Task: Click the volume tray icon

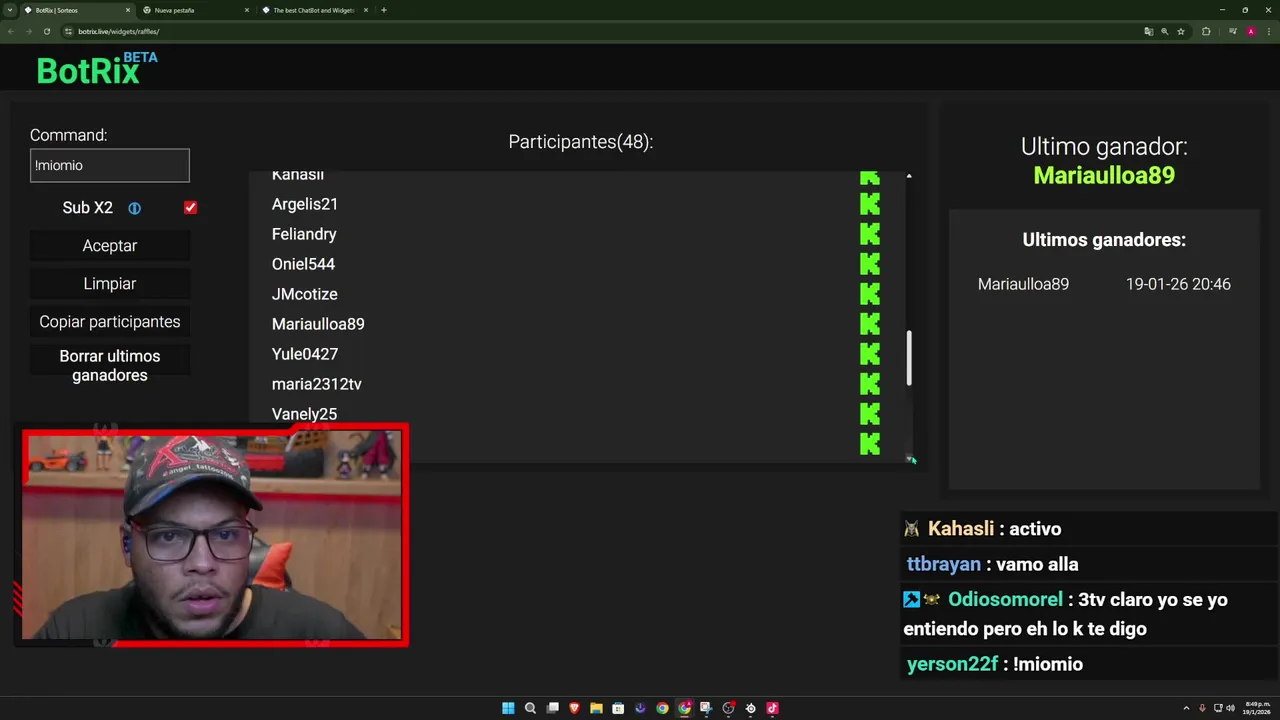Action: click(1230, 708)
